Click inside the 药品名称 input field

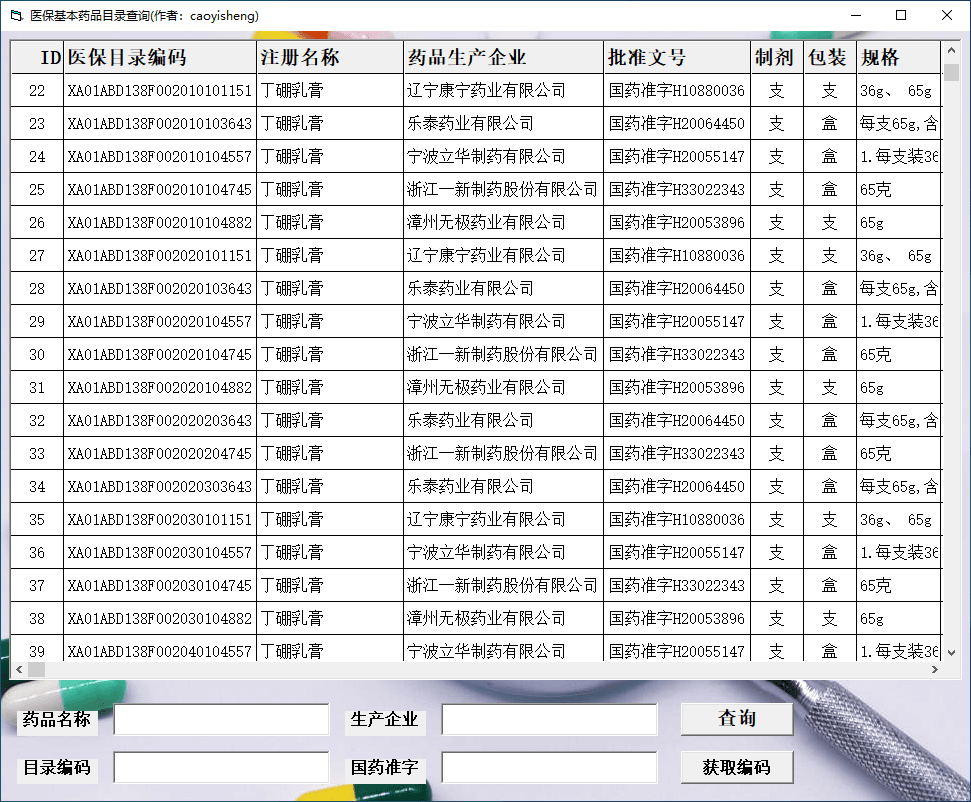222,719
